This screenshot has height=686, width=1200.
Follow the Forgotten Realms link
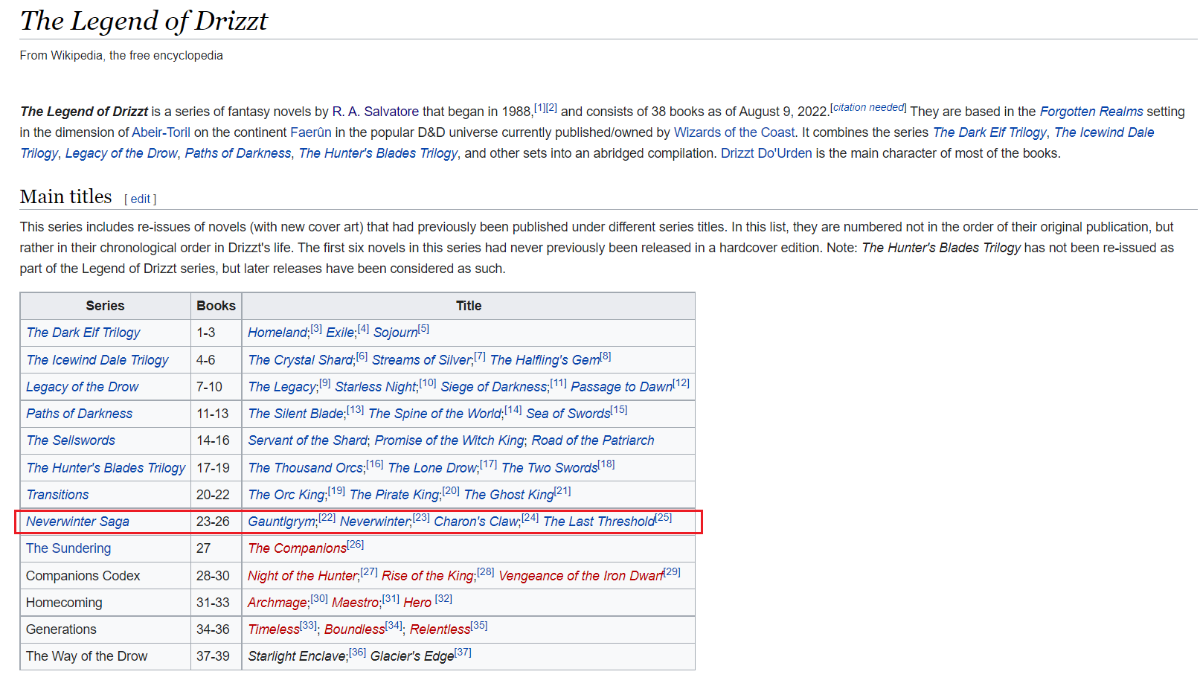(x=1090, y=111)
